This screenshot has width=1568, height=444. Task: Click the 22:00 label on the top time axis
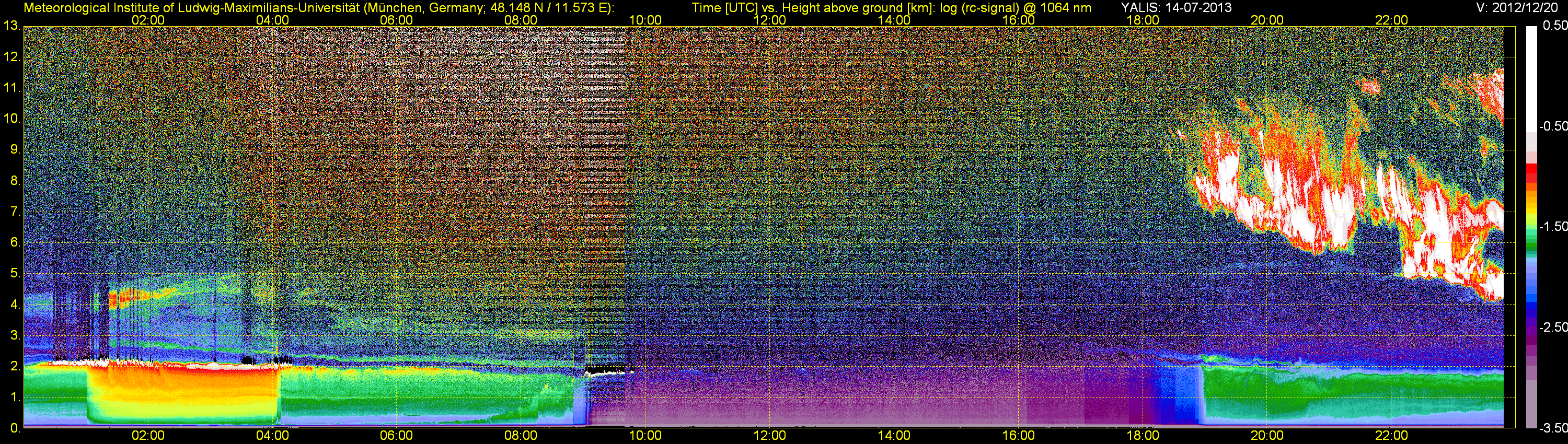click(x=1391, y=20)
